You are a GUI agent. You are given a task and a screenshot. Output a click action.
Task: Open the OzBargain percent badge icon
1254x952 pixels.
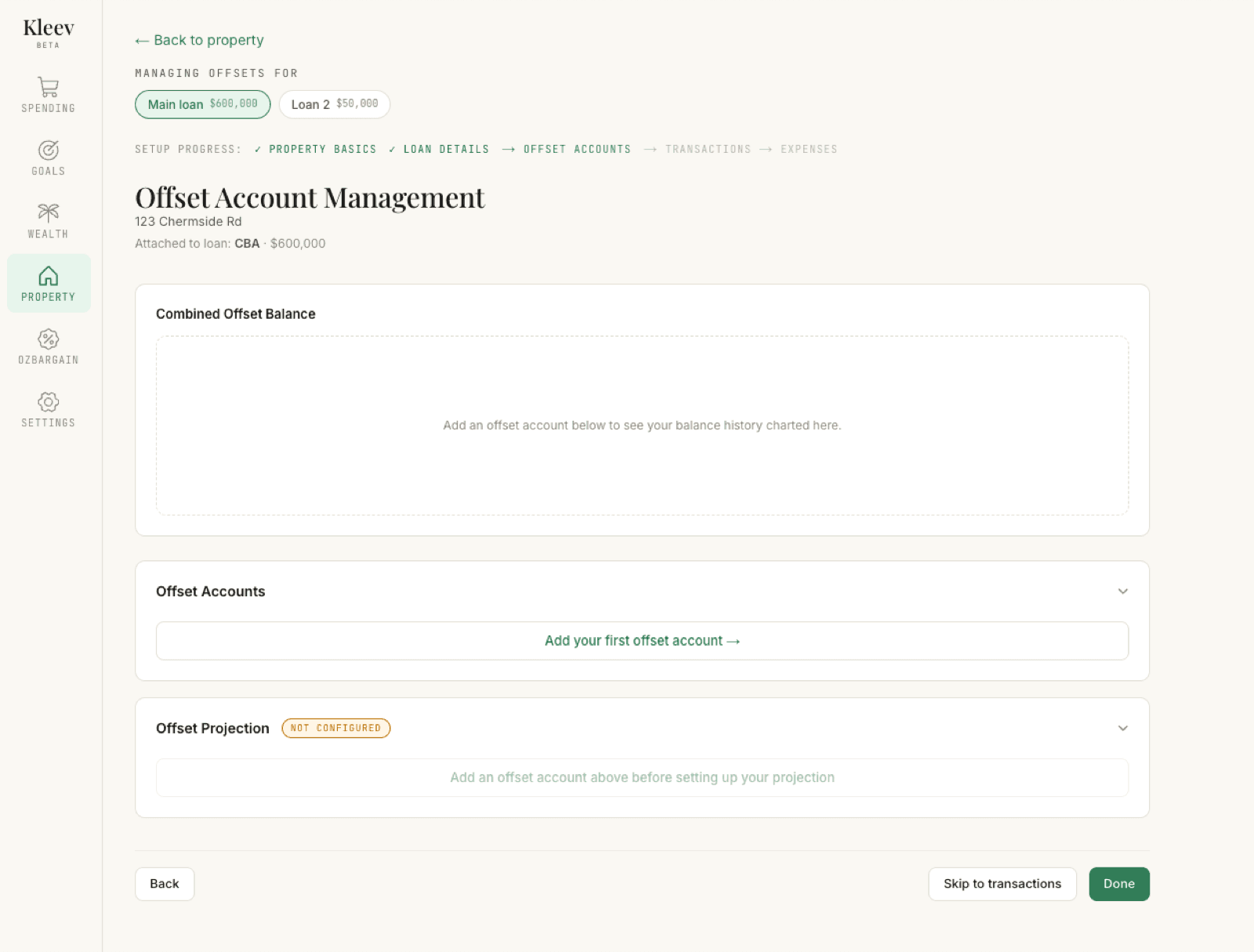49,338
